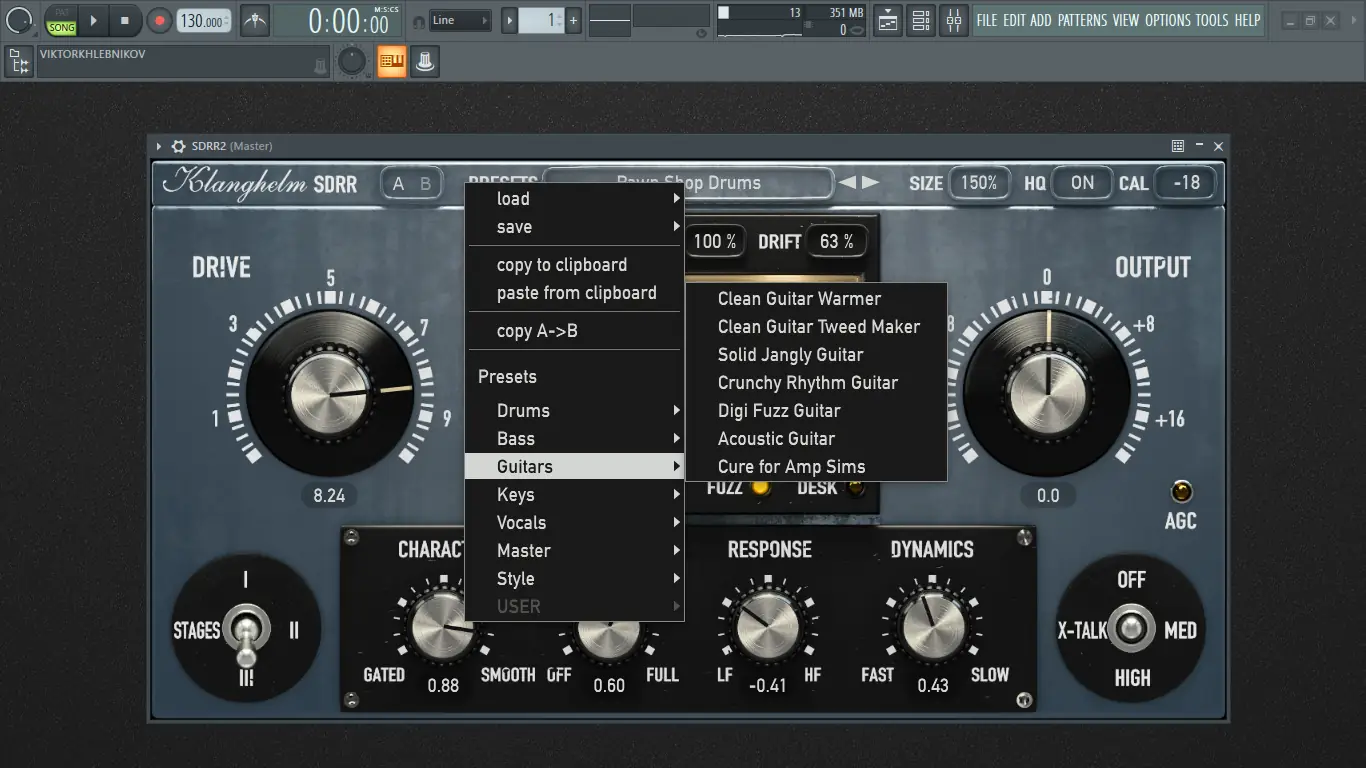Image resolution: width=1366 pixels, height=768 pixels.
Task: Click the main volume knob at top left
Action: point(19,19)
